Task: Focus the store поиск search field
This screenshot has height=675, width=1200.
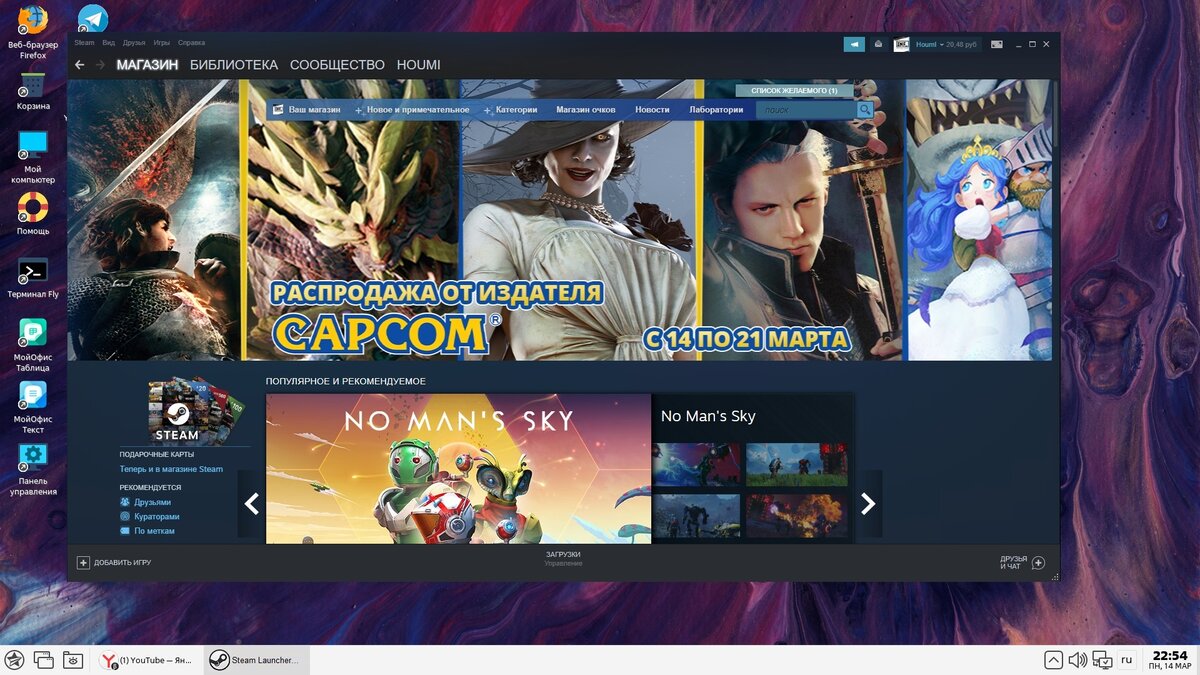Action: [805, 110]
